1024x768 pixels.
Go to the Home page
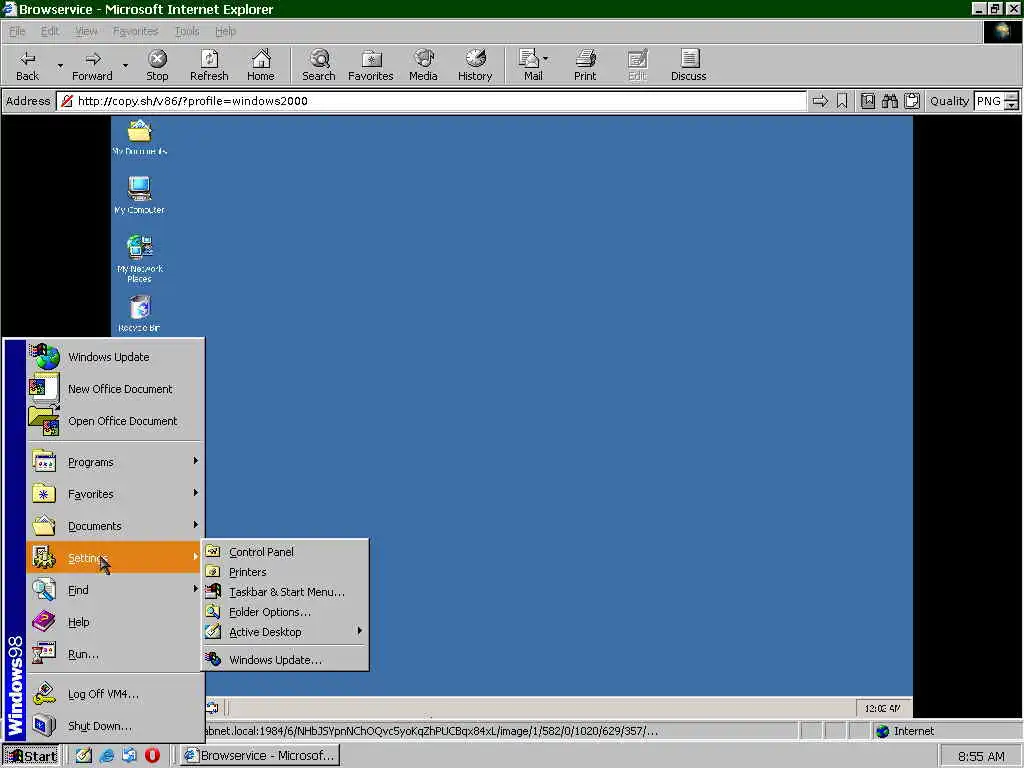pos(261,65)
